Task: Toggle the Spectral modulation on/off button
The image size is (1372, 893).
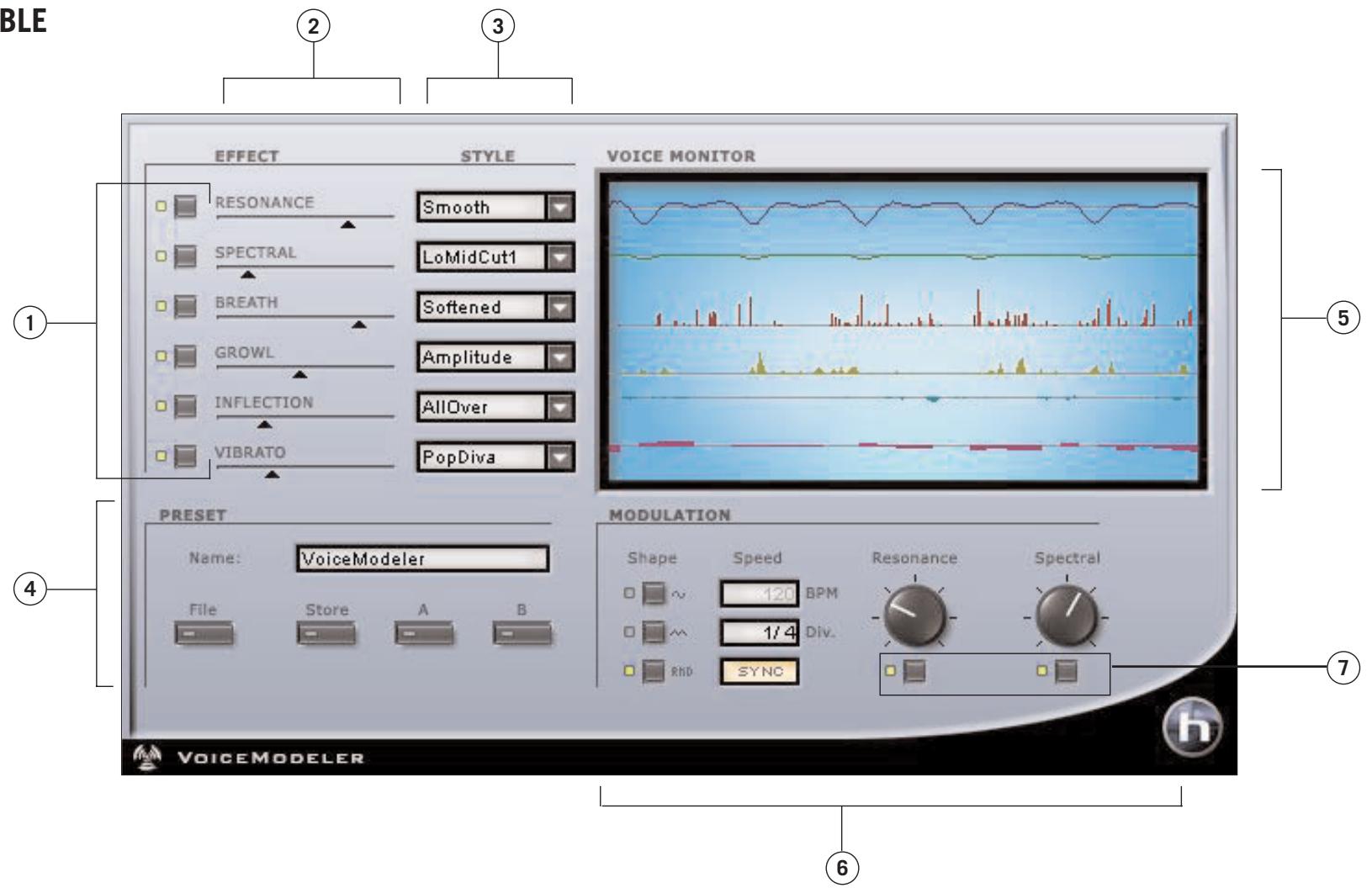Action: coord(1066,671)
